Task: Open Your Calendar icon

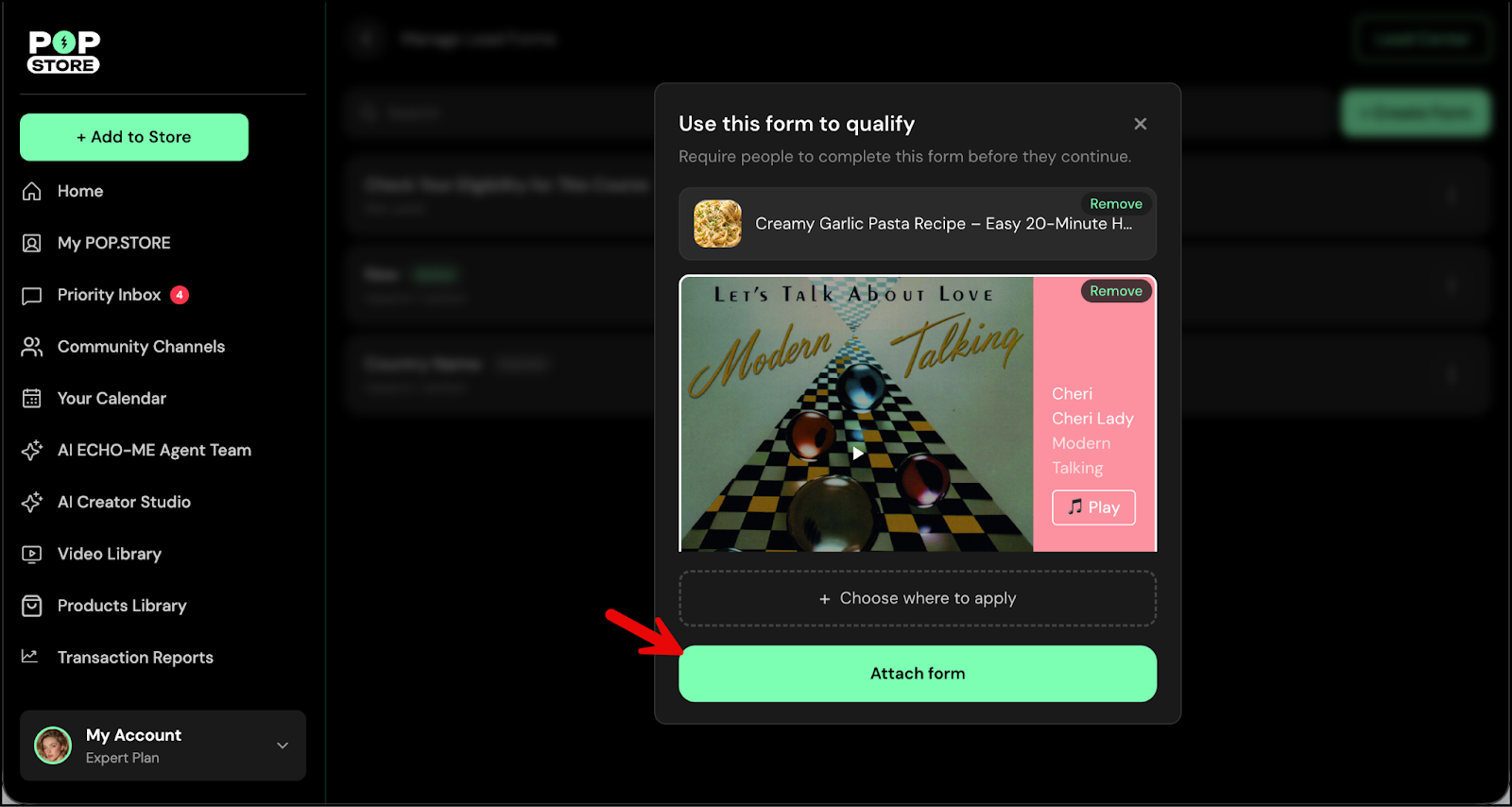Action: point(32,399)
